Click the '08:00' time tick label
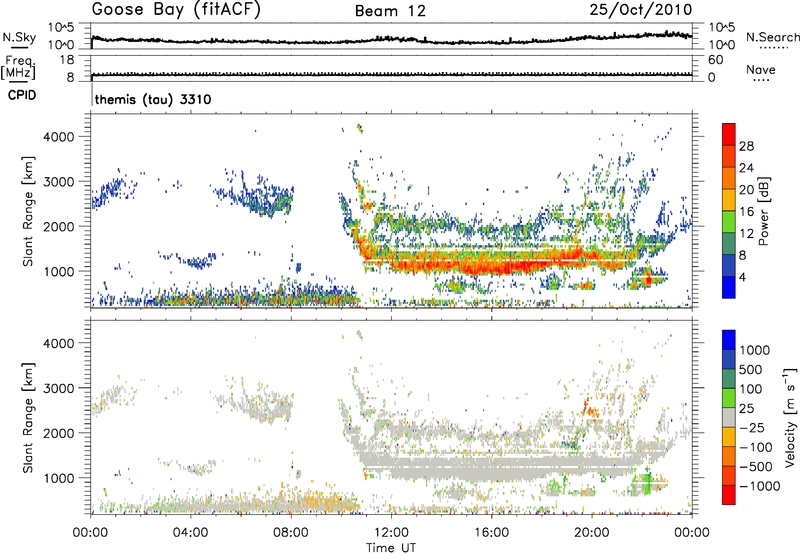Viewport: 800px width, 554px height. click(291, 533)
